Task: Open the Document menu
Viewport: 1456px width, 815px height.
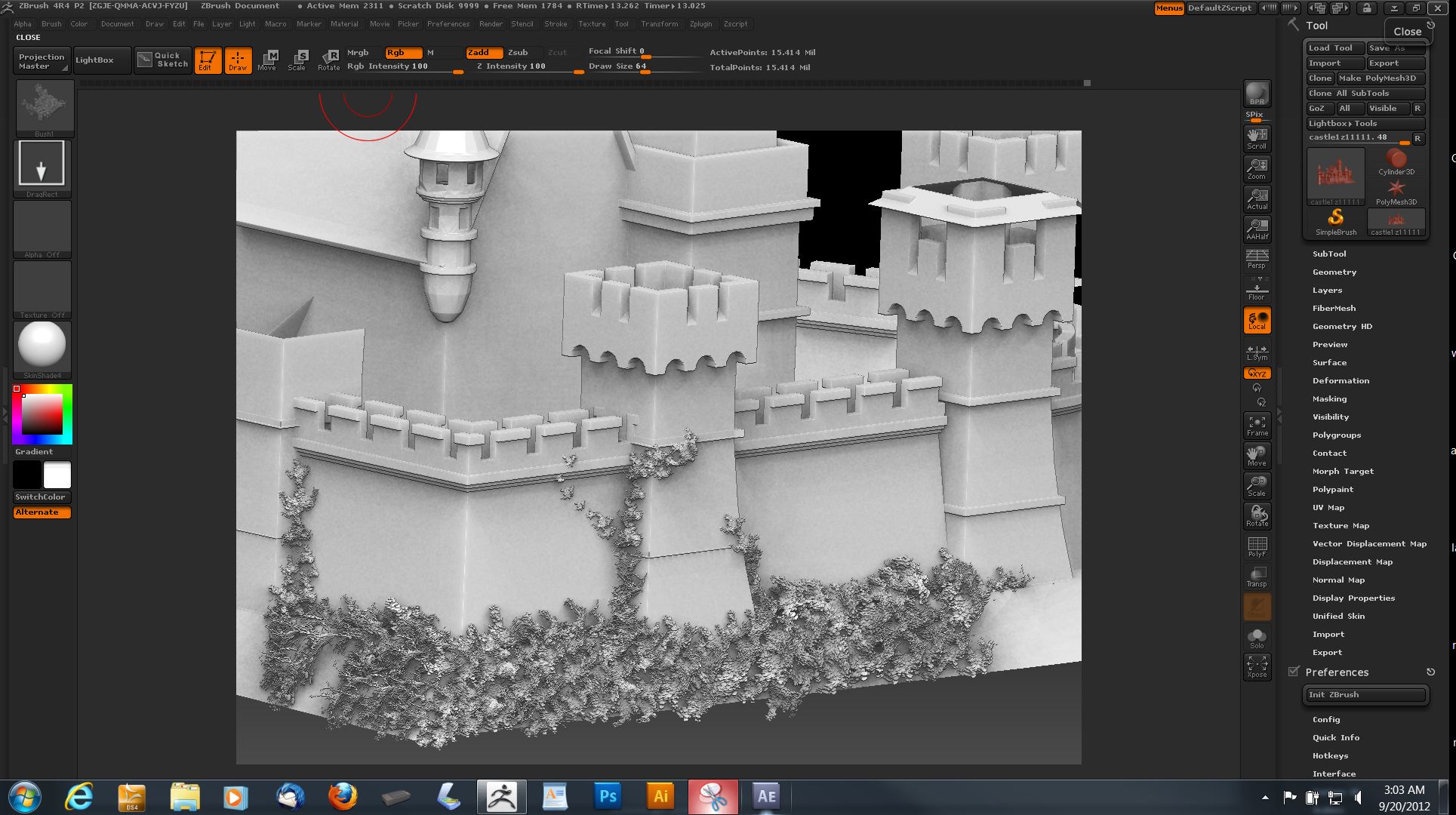Action: point(117,23)
